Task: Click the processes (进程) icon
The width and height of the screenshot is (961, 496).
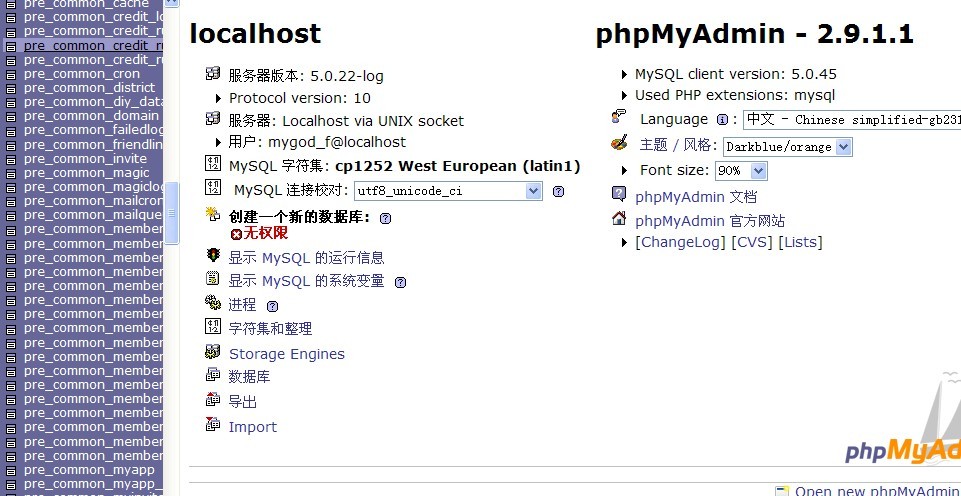Action: (213, 302)
